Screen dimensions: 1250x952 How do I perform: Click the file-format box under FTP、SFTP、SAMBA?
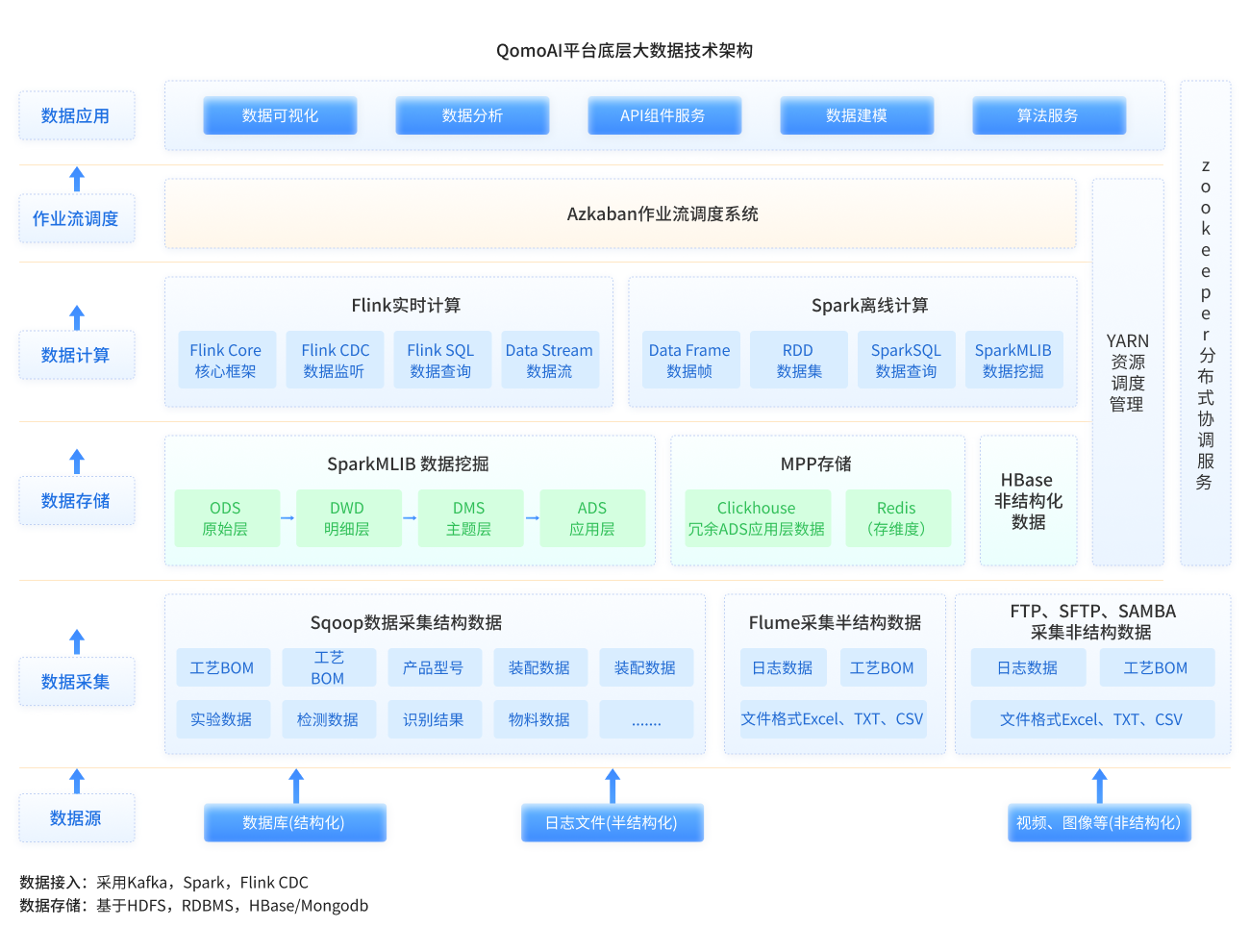1092,719
